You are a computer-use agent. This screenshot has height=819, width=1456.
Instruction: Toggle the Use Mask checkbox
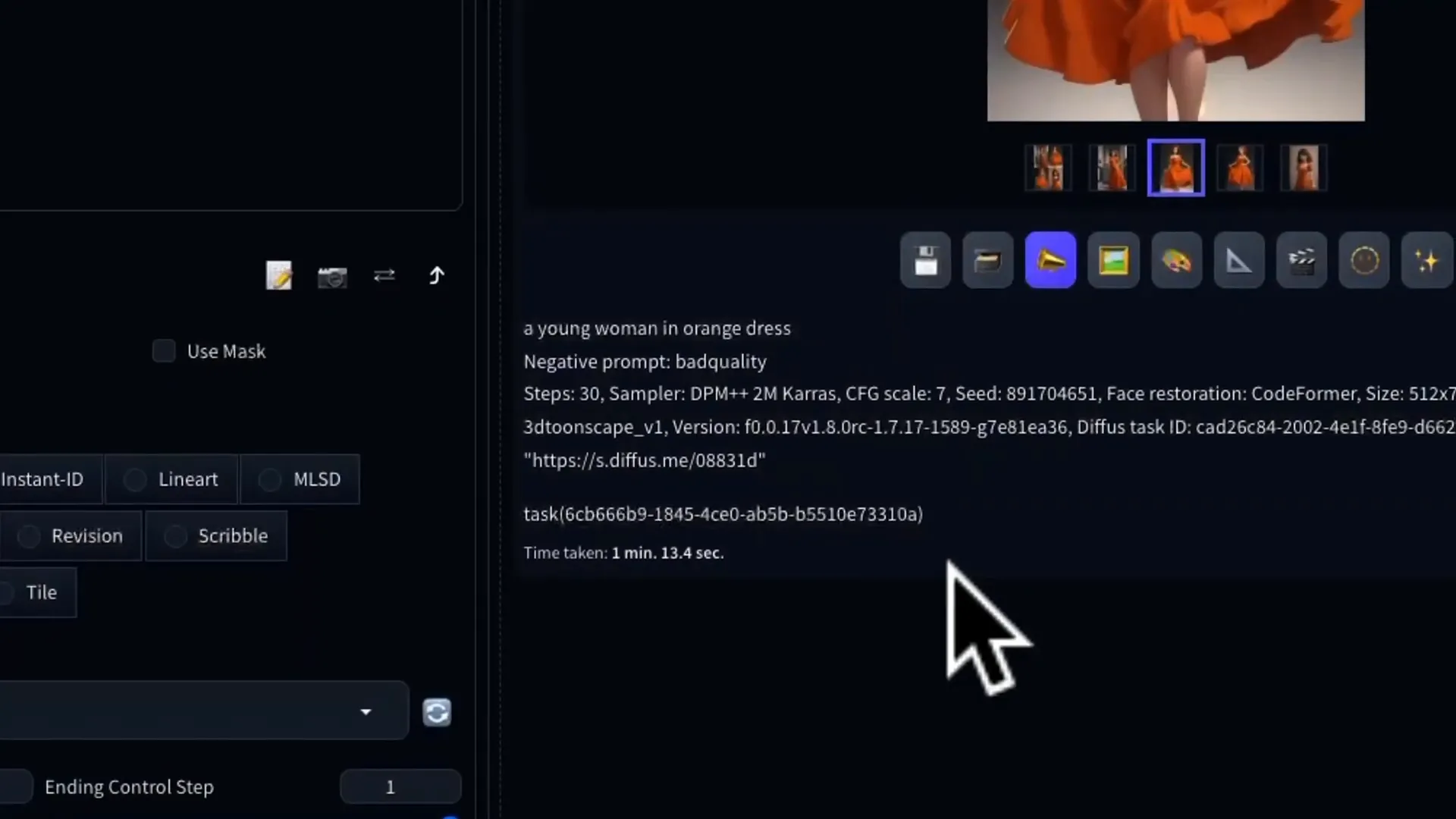tap(163, 351)
